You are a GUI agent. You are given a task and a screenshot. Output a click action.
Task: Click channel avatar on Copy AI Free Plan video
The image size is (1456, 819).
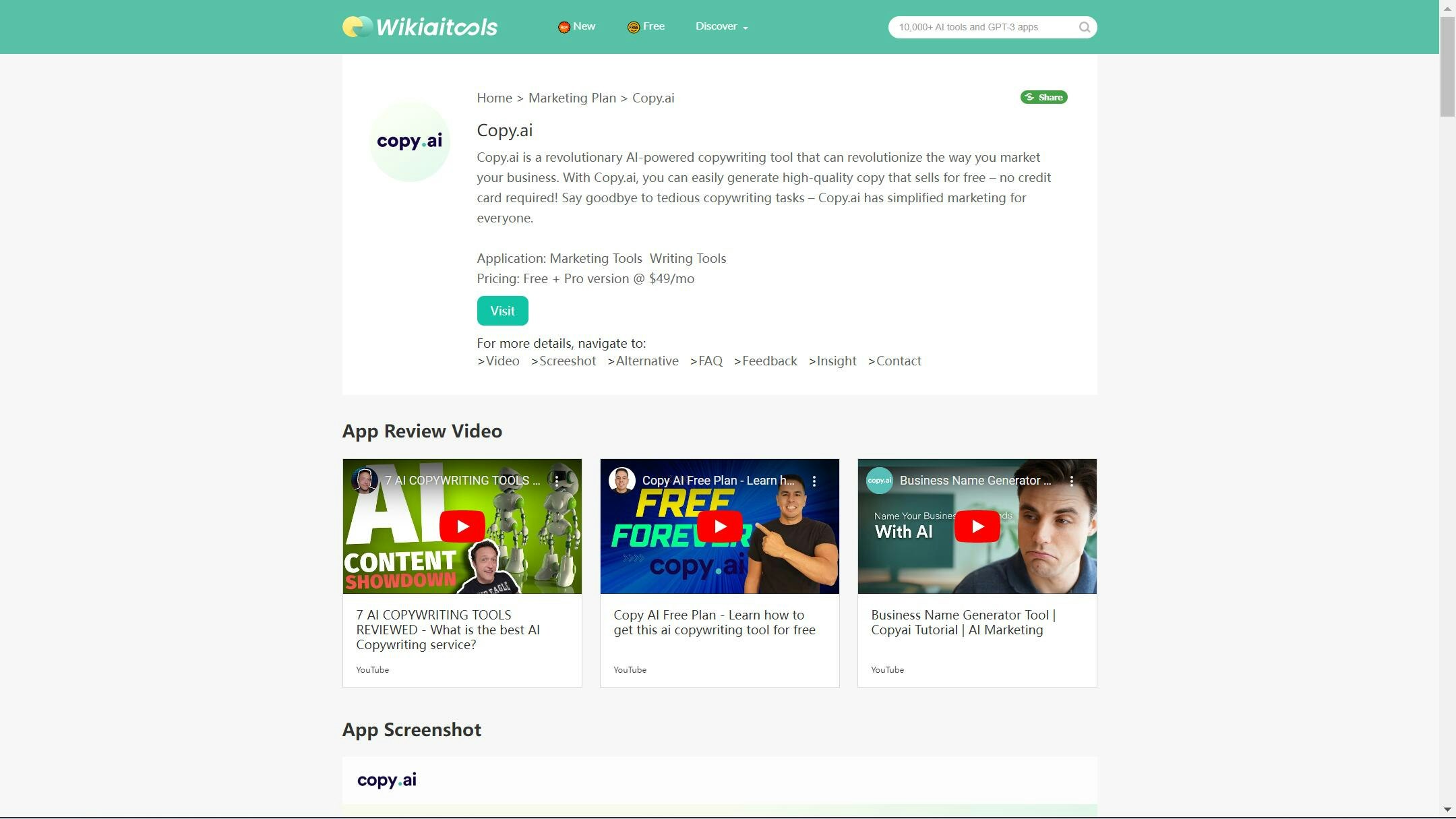click(621, 481)
